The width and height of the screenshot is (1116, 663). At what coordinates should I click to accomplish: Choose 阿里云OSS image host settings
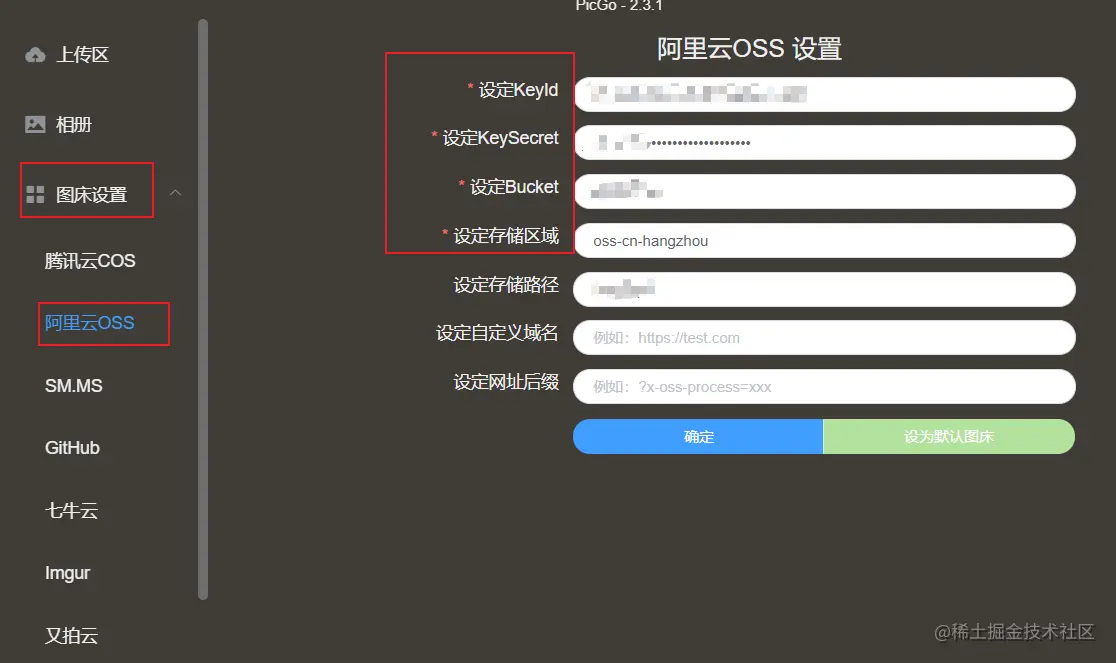pyautogui.click(x=90, y=323)
